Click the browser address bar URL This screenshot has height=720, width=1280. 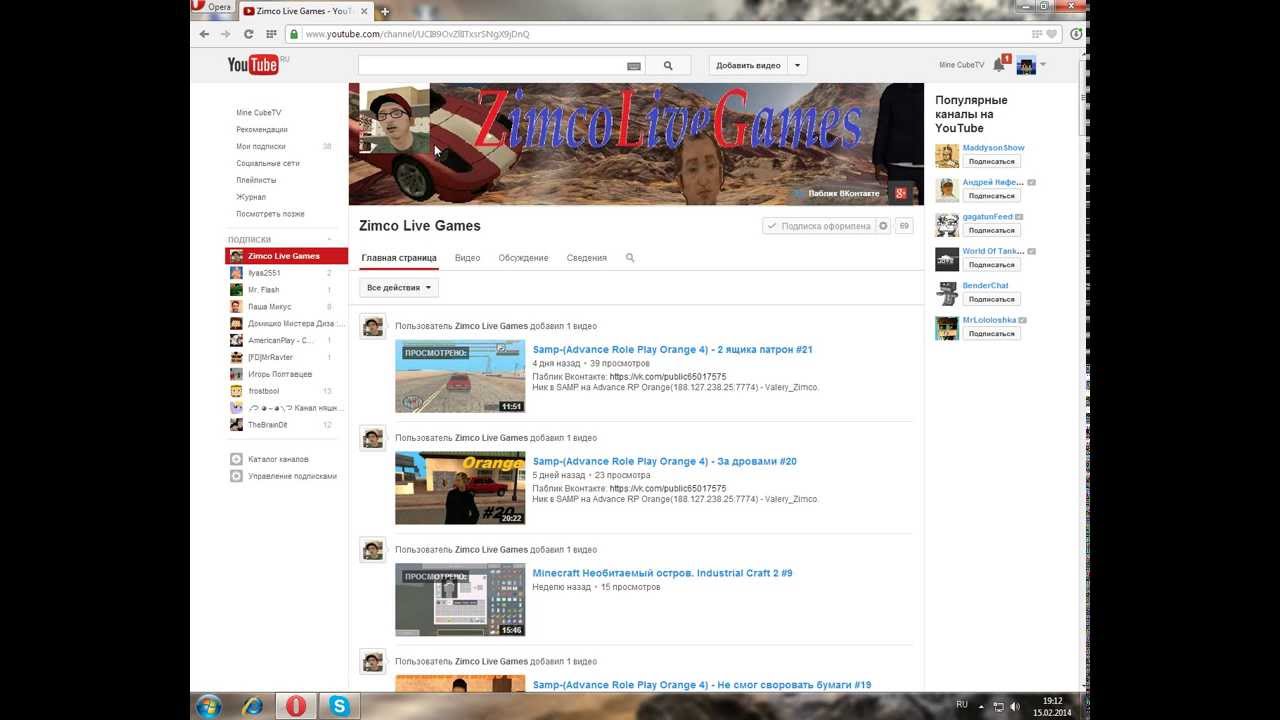pyautogui.click(x=417, y=34)
